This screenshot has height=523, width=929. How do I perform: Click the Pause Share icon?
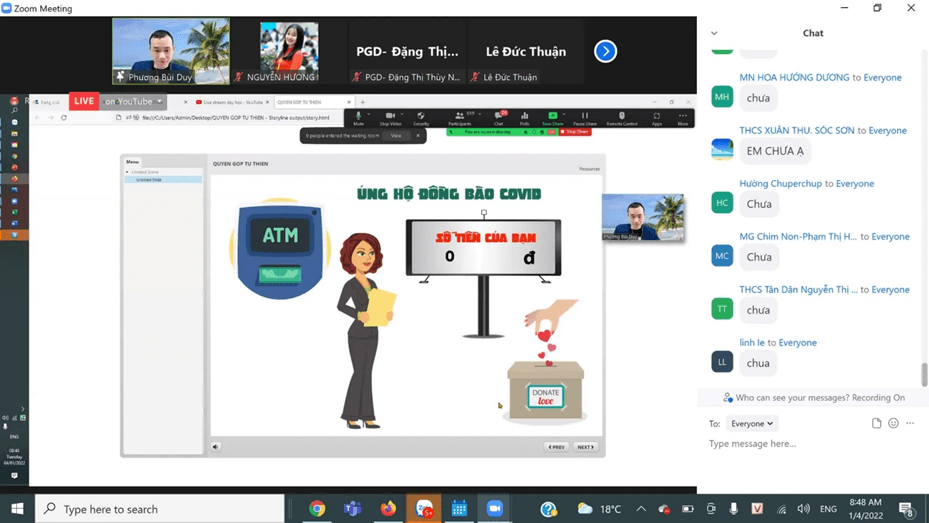(585, 116)
